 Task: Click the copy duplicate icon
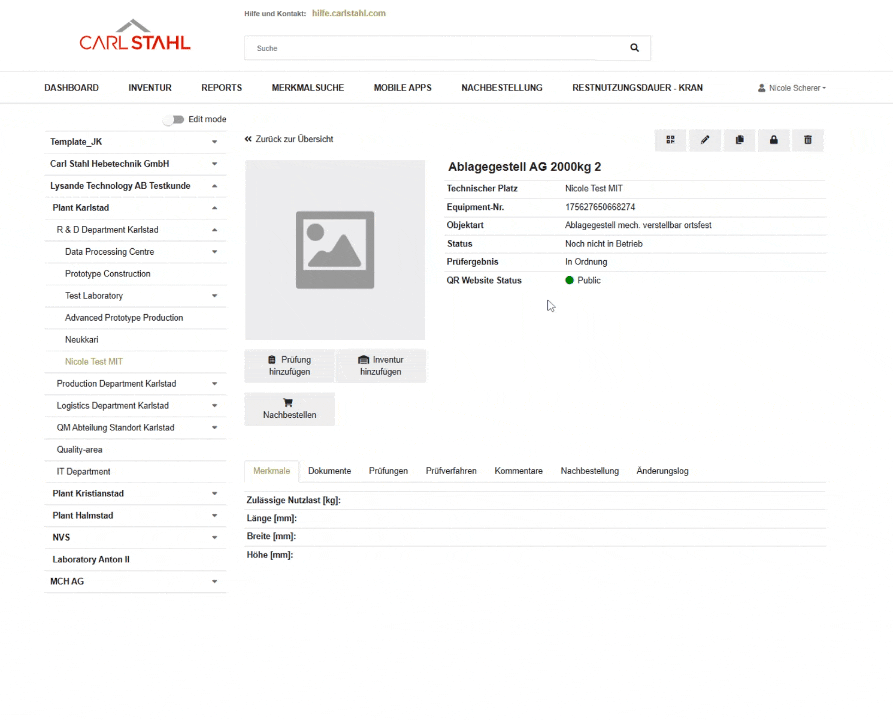click(739, 140)
